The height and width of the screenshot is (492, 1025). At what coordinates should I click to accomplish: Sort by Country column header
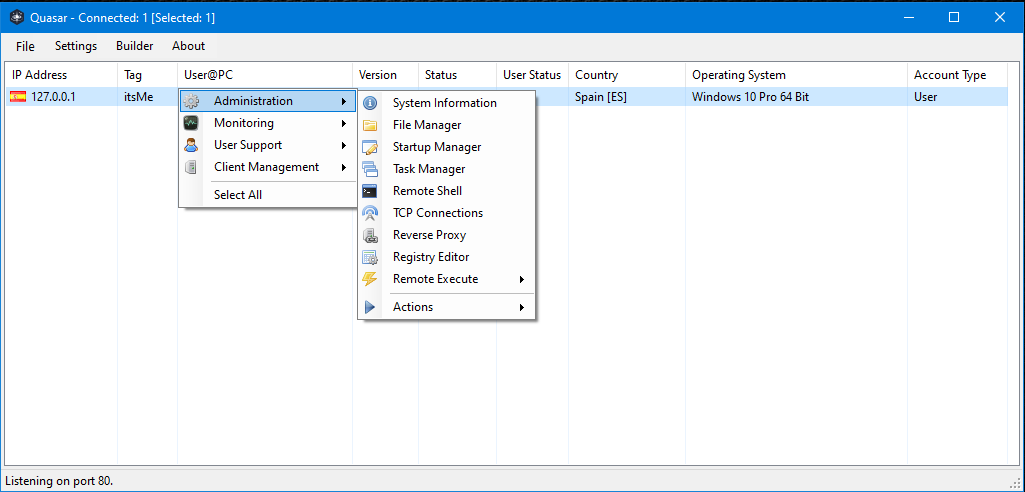pyautogui.click(x=627, y=75)
